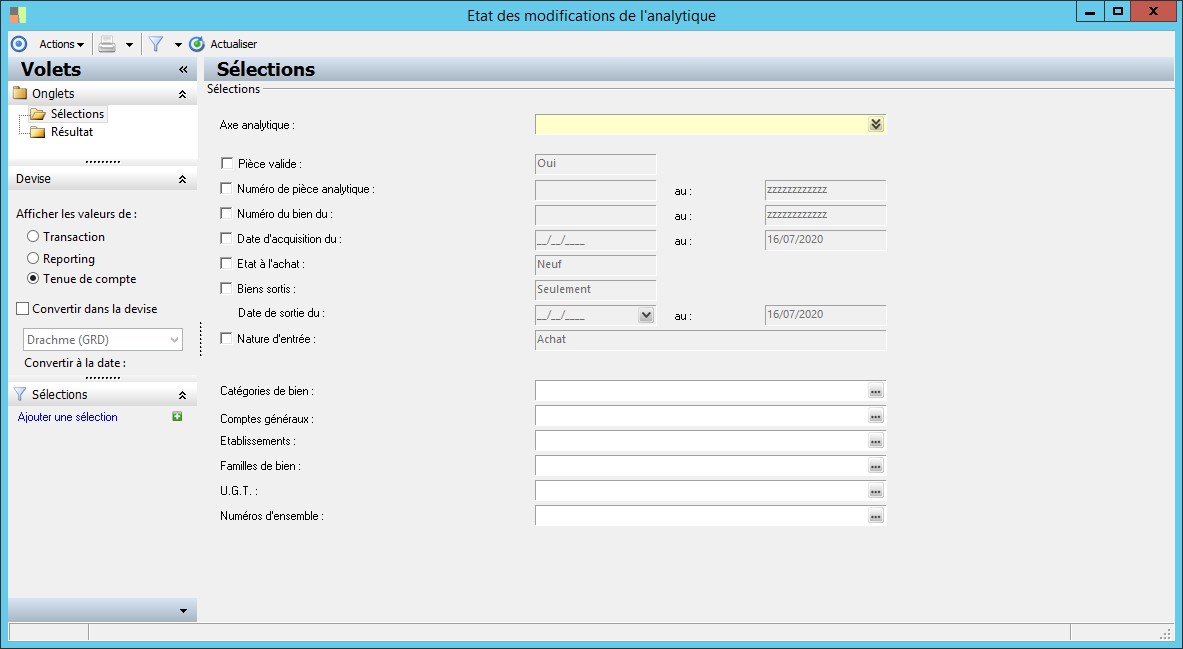
Task: Select the Tenue de compte radio button
Action: [x=33, y=278]
